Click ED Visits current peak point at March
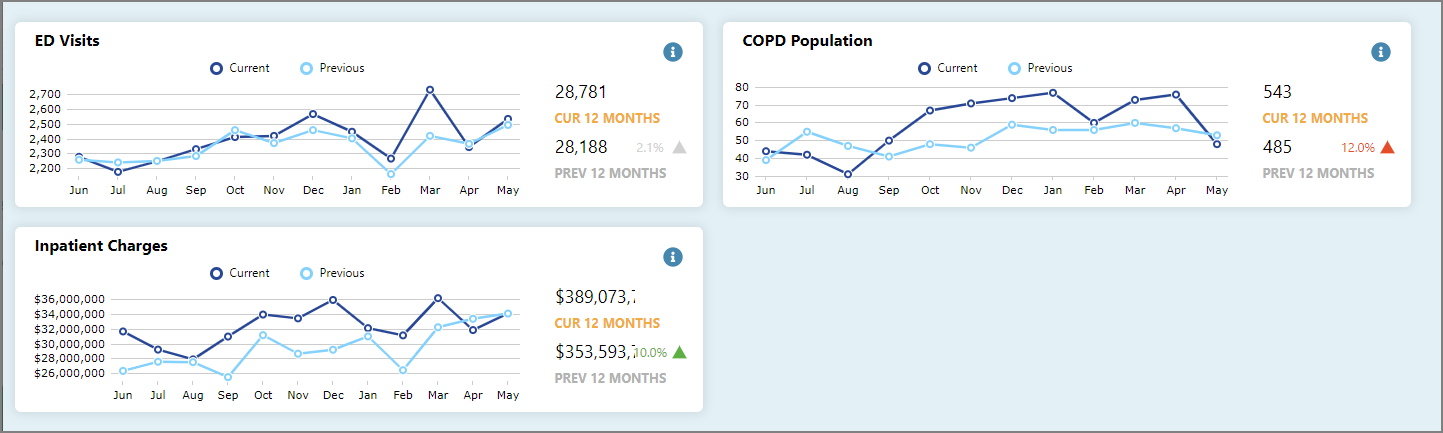This screenshot has height=433, width=1443. coord(430,90)
